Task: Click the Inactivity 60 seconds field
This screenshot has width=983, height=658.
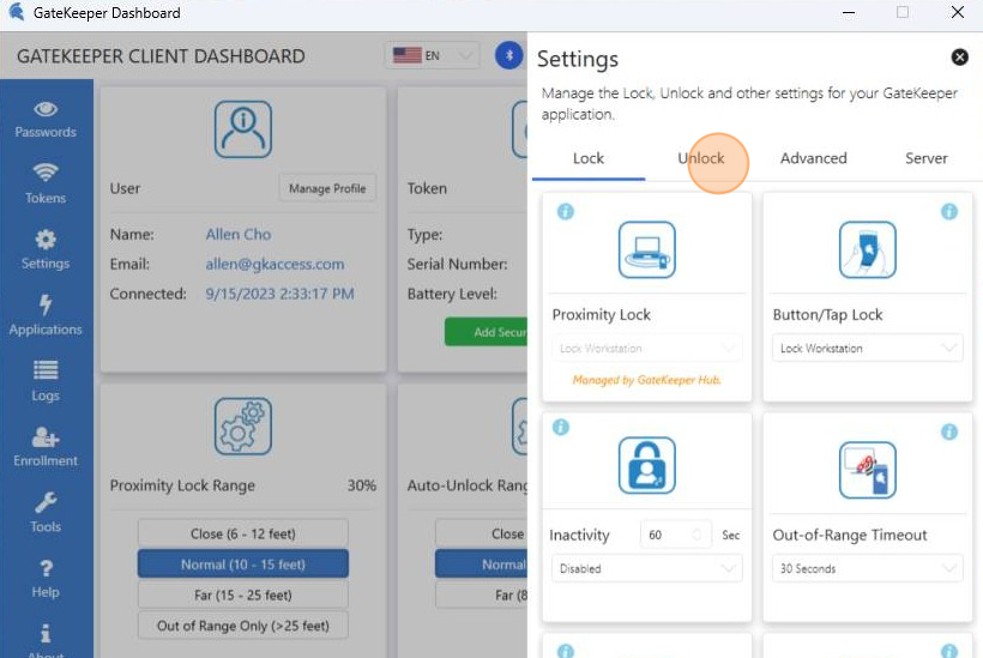Action: pos(676,535)
